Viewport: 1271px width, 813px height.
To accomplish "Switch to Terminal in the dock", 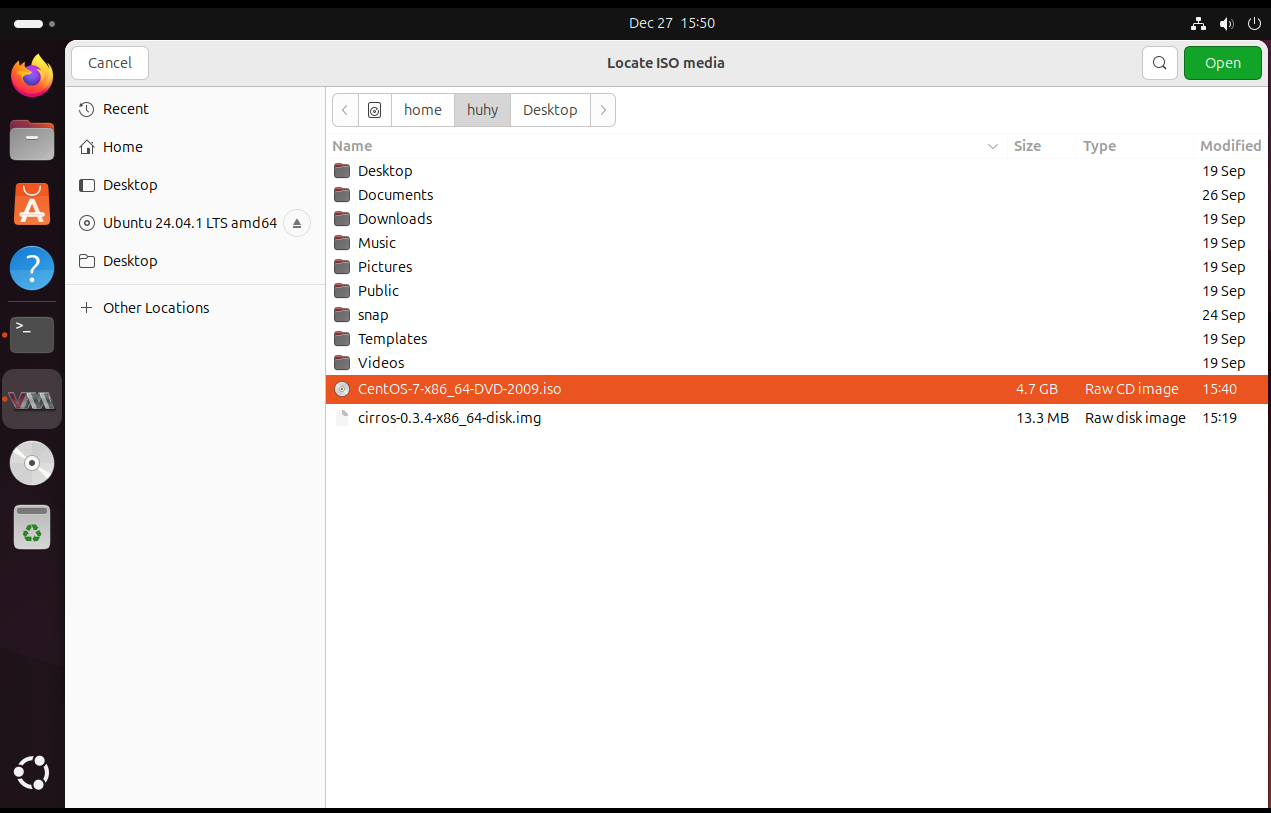I will tap(32, 334).
